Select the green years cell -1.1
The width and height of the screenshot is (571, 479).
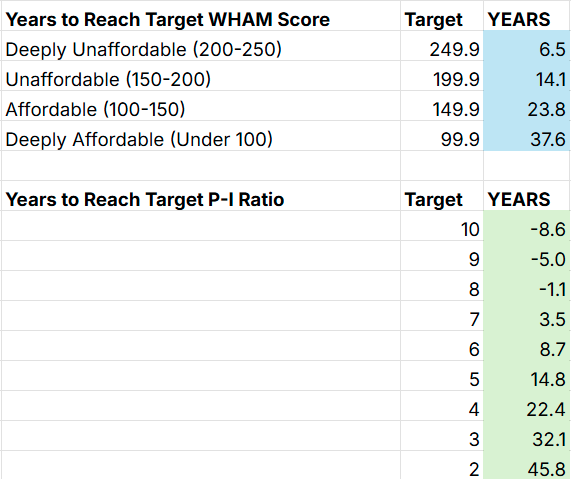527,286
